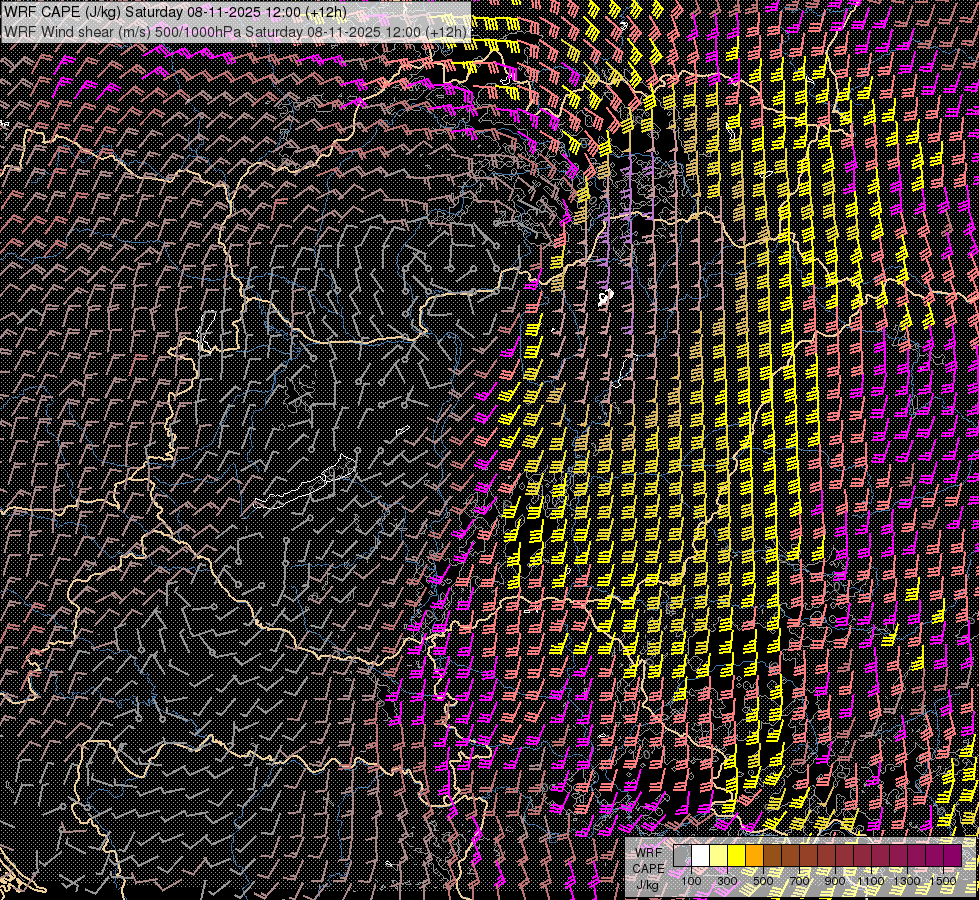Click the WRF Wind shear title line
979x900 pixels.
236,32
